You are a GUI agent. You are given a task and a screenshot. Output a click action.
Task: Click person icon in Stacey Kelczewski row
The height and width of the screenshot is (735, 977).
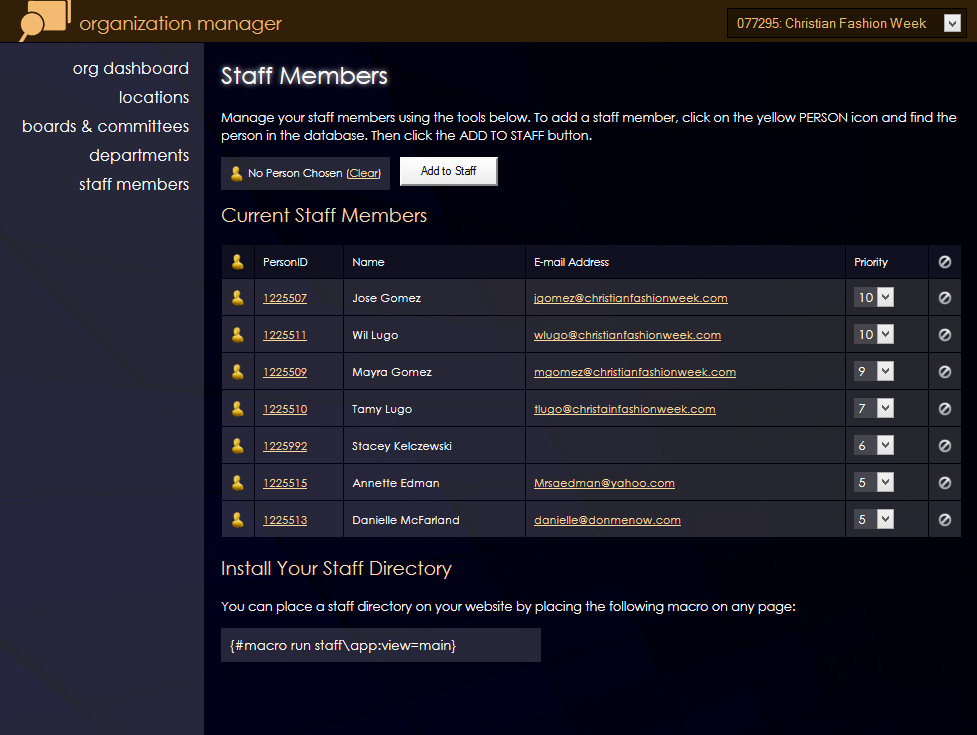[x=237, y=446]
